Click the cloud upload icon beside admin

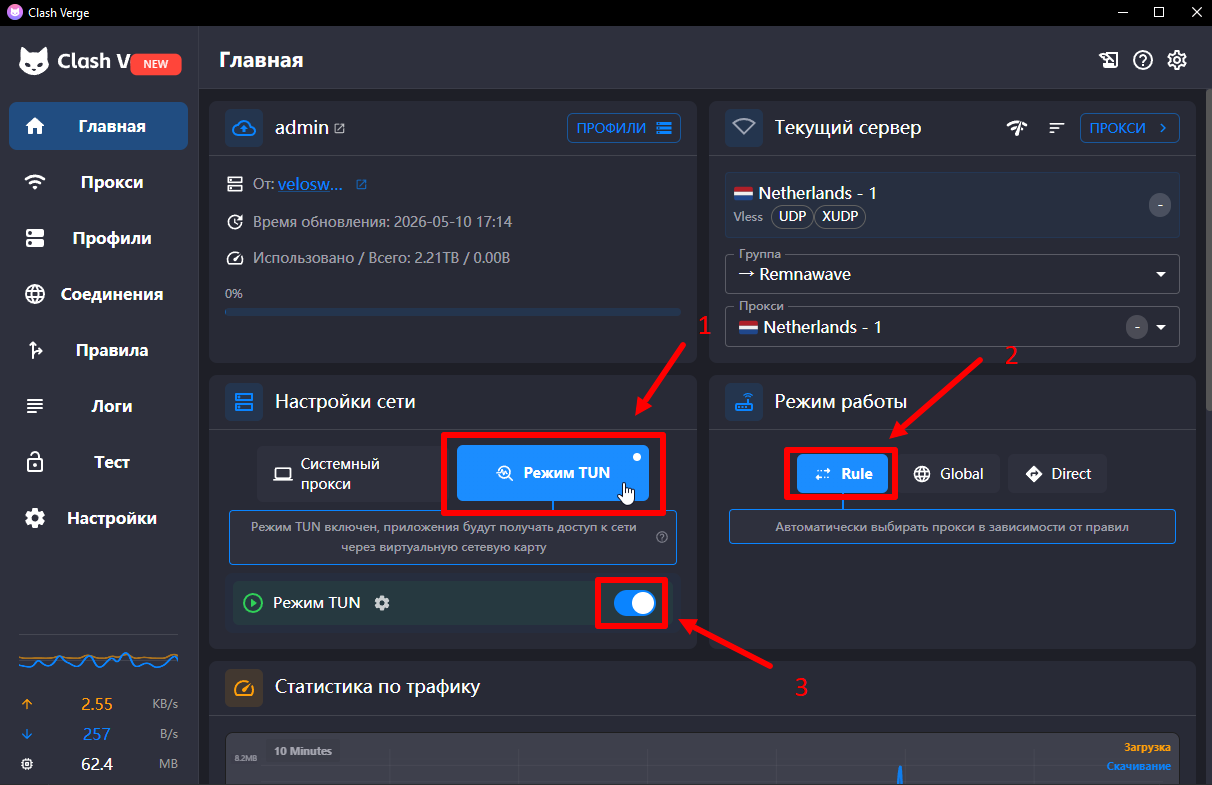coord(244,128)
